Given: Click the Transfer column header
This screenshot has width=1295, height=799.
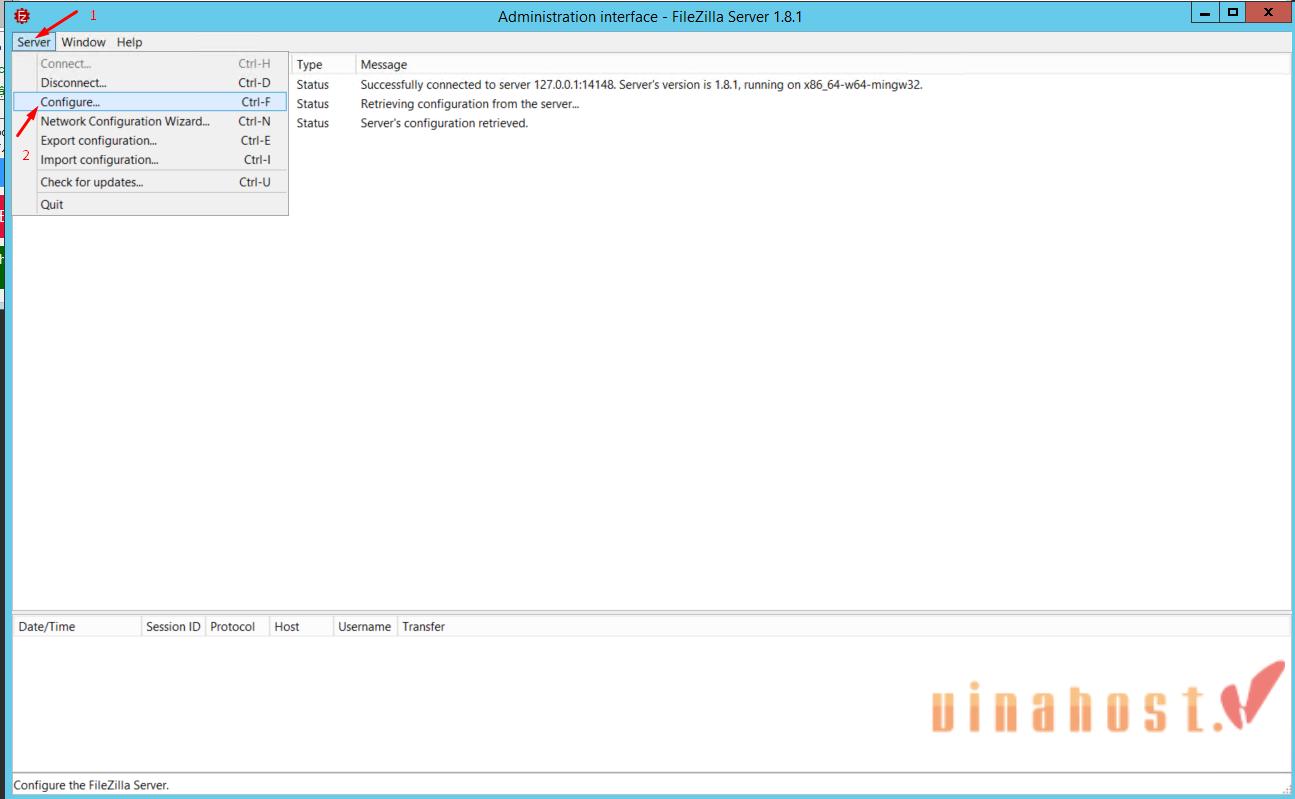Looking at the screenshot, I should [x=844, y=626].
